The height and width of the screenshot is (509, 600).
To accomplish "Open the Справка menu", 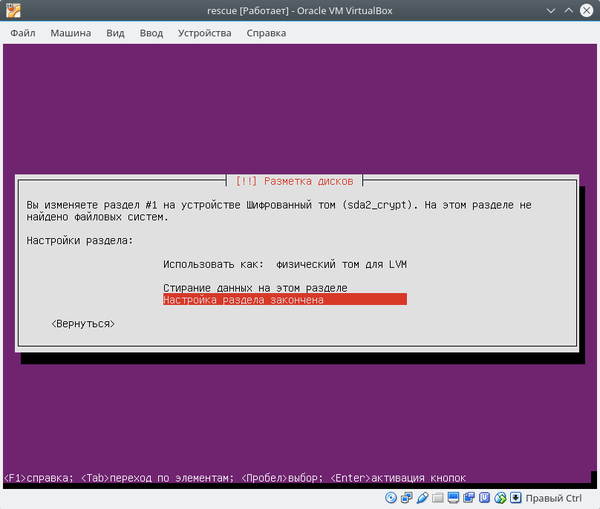I will 266,33.
